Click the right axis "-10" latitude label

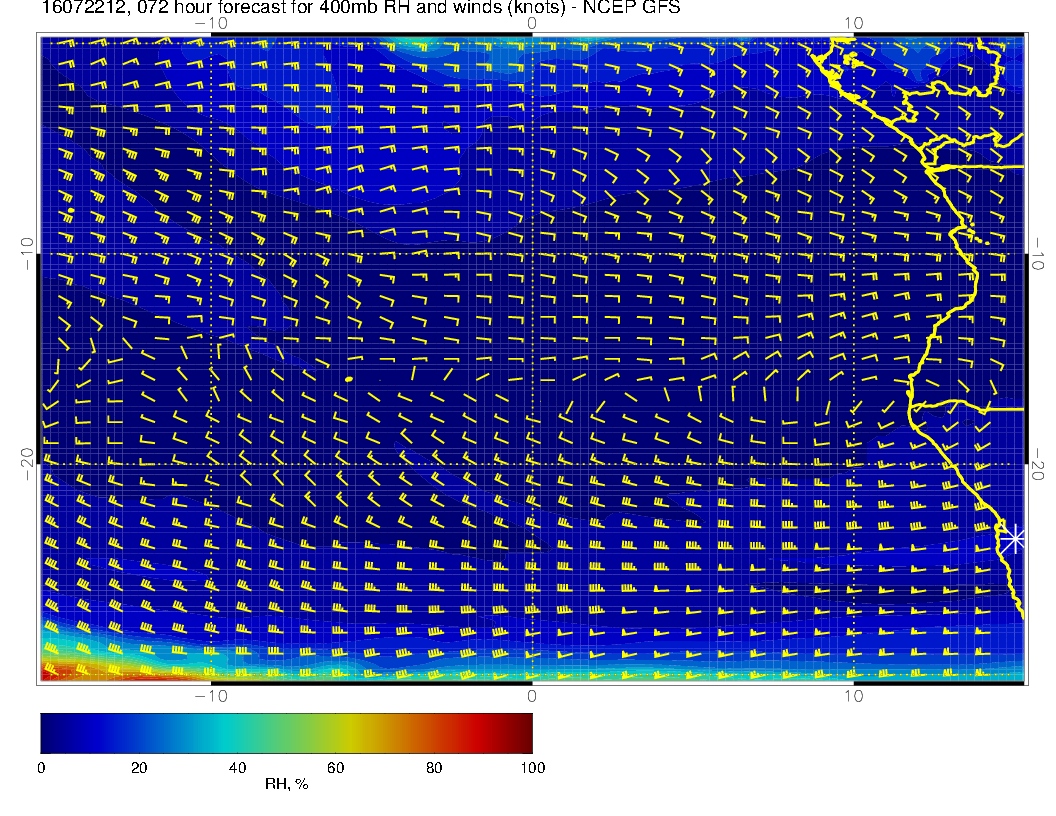tap(1039, 253)
